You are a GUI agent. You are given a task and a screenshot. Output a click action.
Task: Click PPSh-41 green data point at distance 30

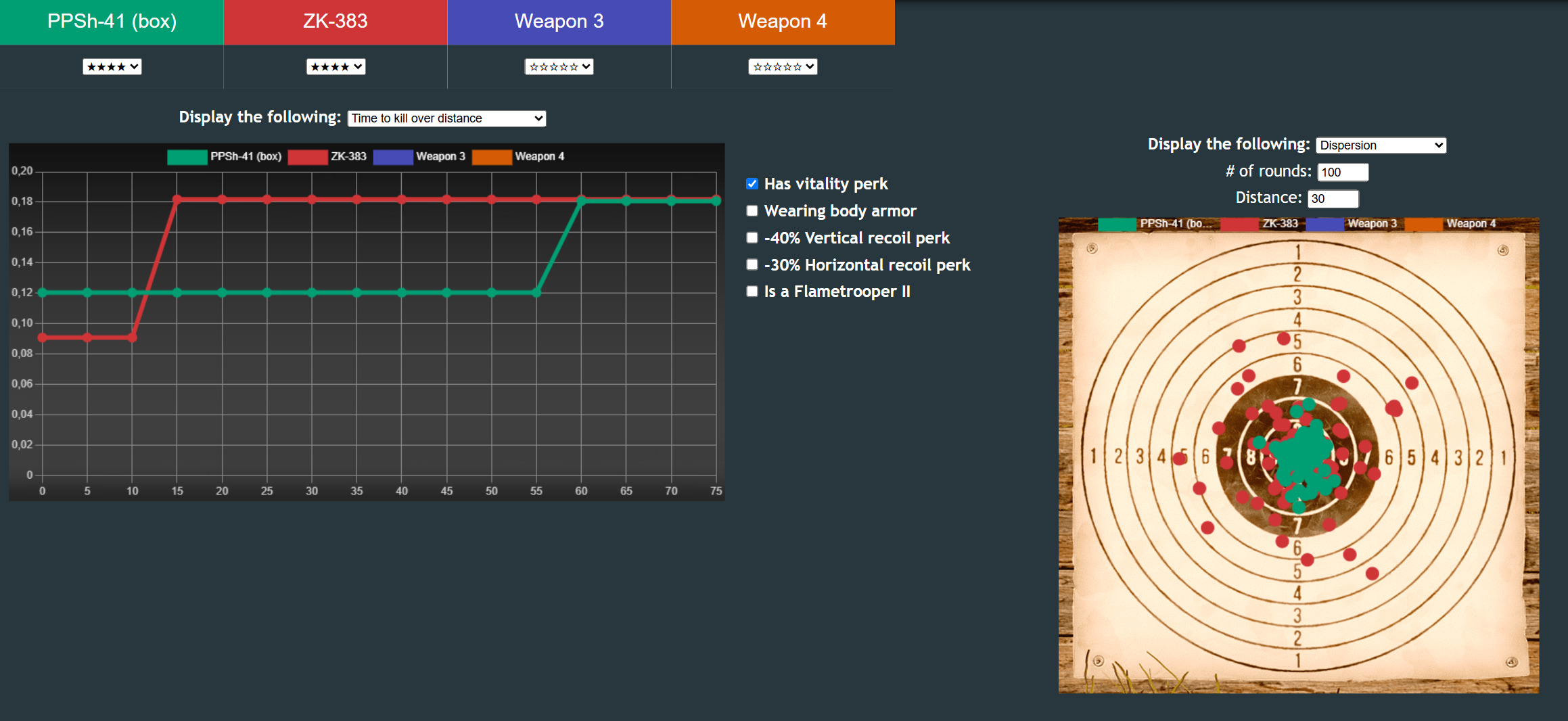point(312,292)
